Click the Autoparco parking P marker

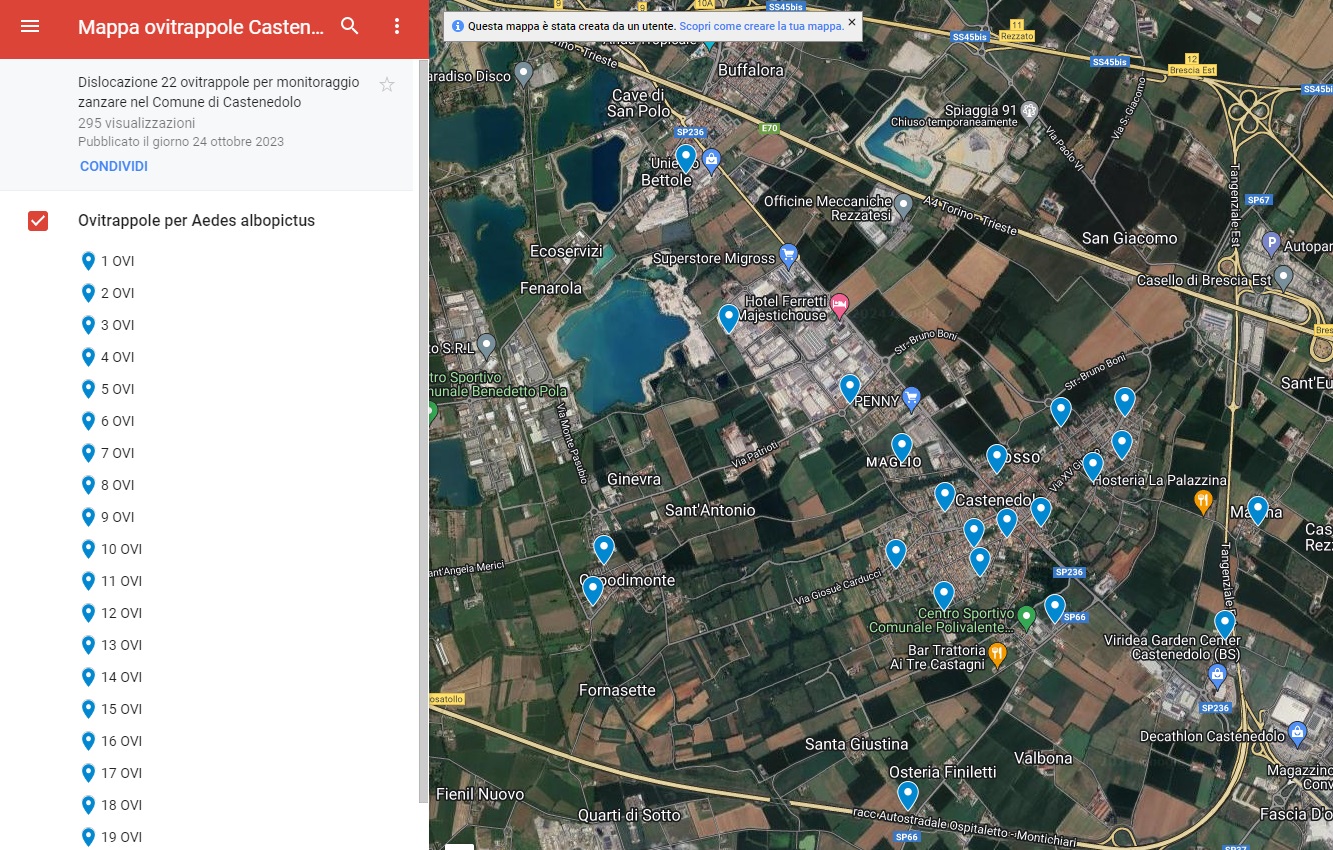coord(1272,242)
